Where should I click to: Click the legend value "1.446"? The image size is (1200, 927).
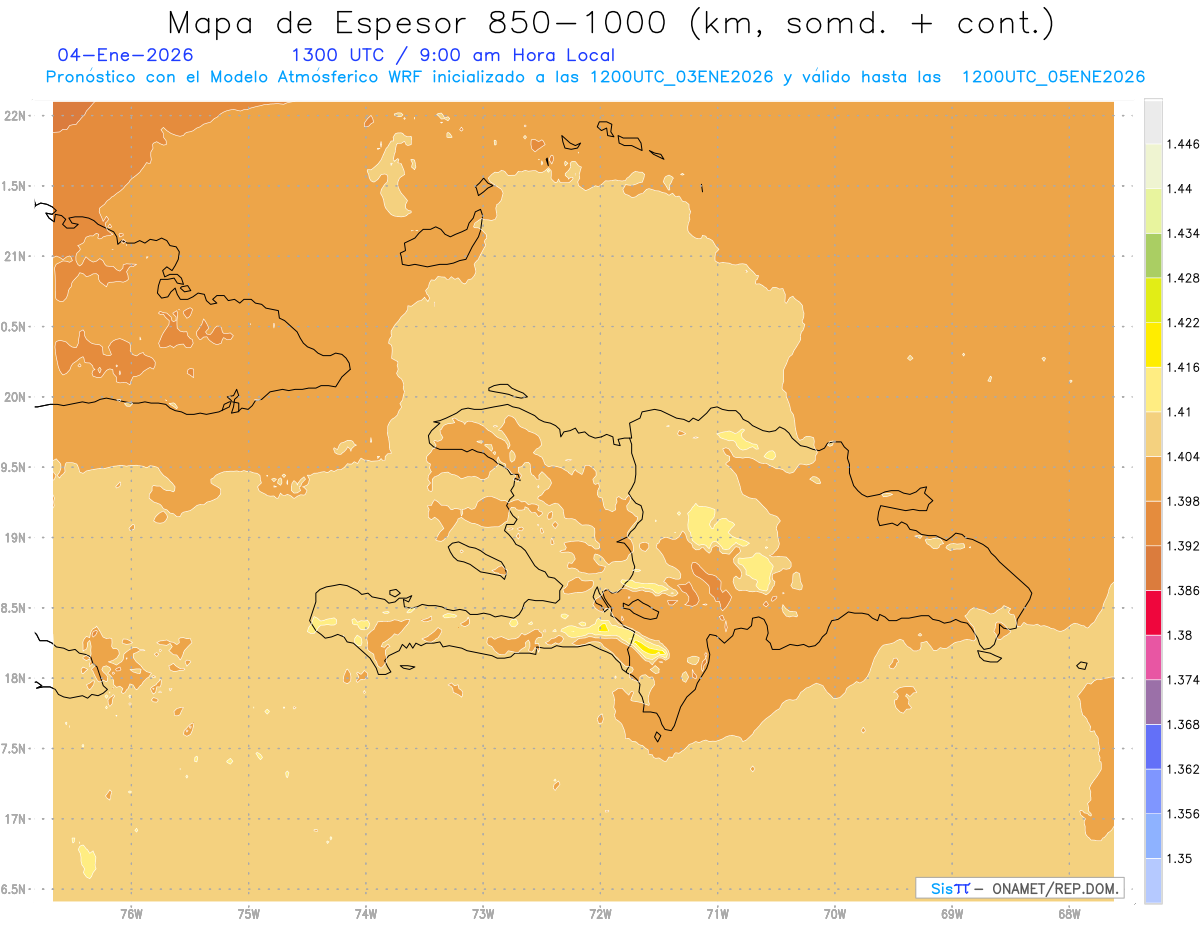pos(1182,144)
